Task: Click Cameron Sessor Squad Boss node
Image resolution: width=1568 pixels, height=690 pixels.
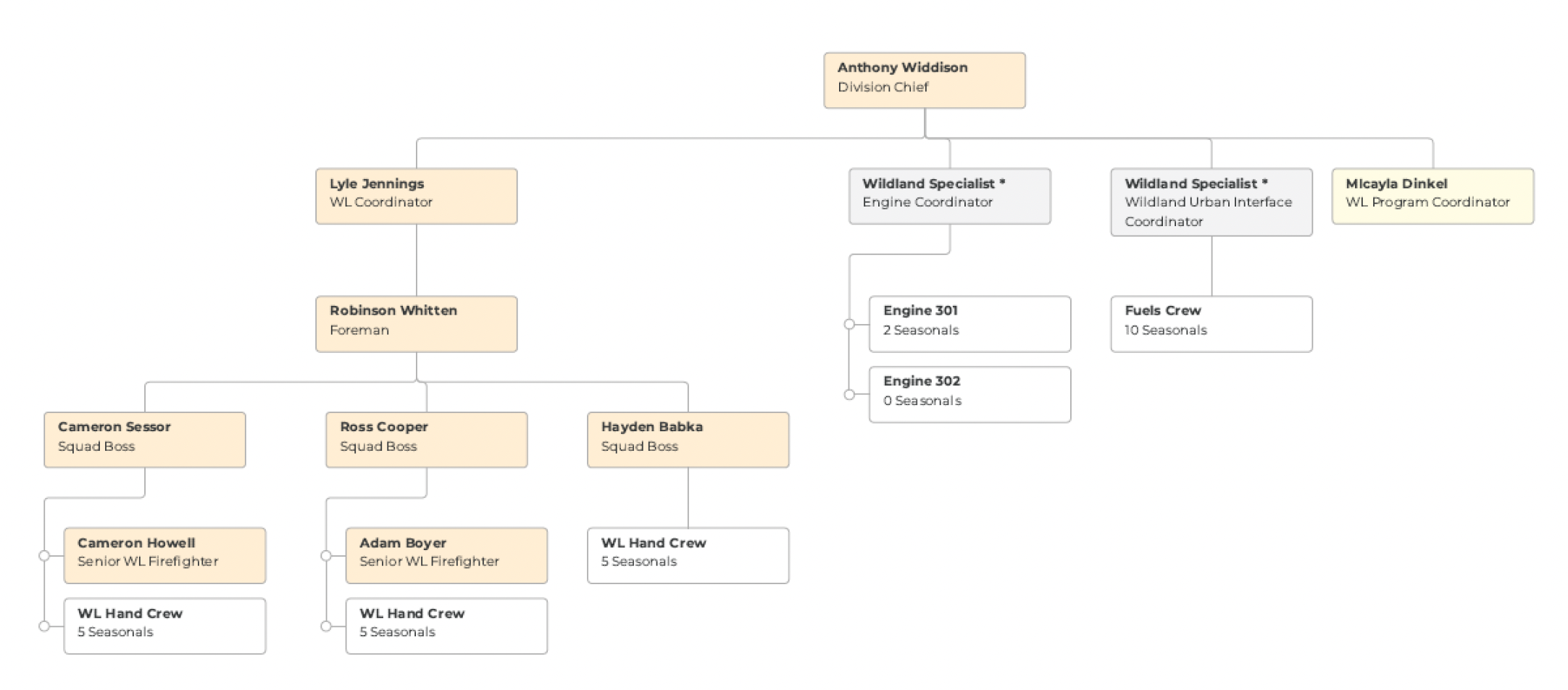Action: [144, 440]
